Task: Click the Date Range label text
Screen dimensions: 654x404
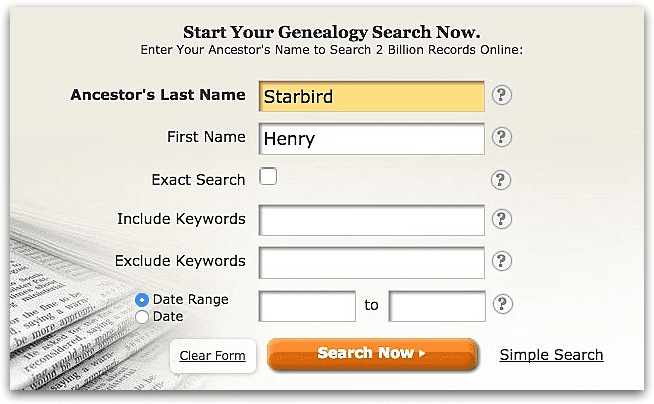Action: tap(191, 299)
